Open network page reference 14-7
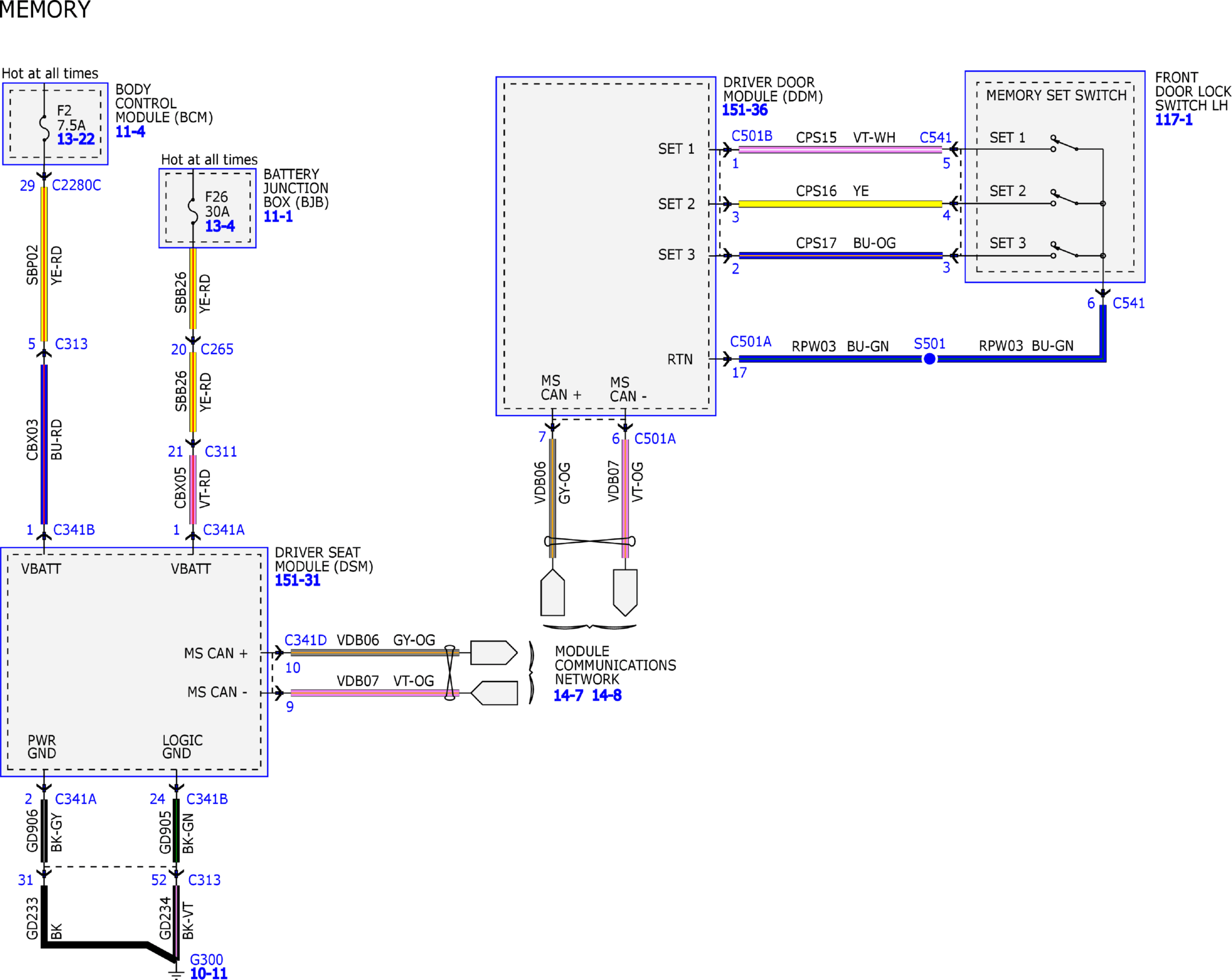Screen dimensions: 1232x980 tap(568, 695)
